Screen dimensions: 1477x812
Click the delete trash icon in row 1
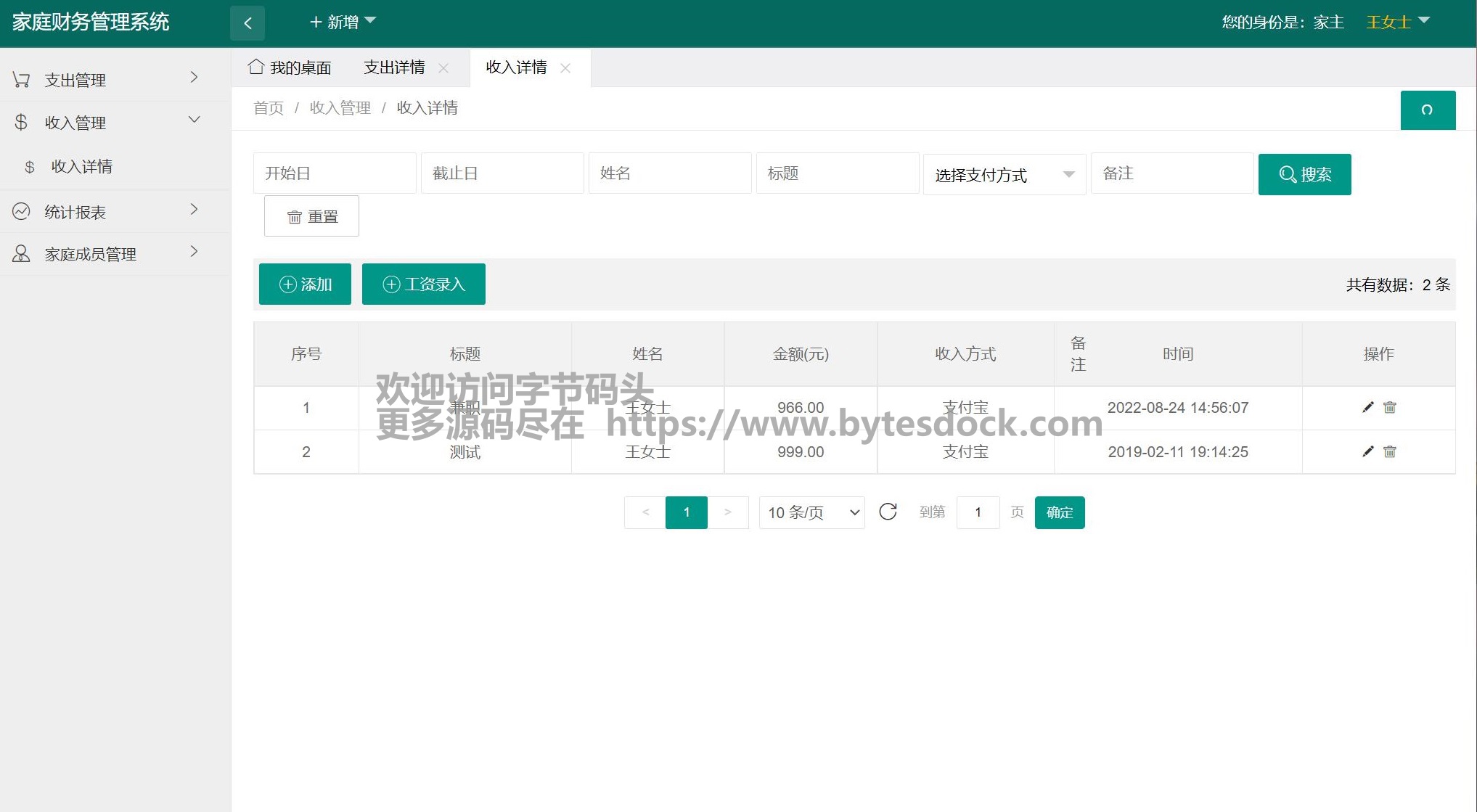click(x=1389, y=407)
